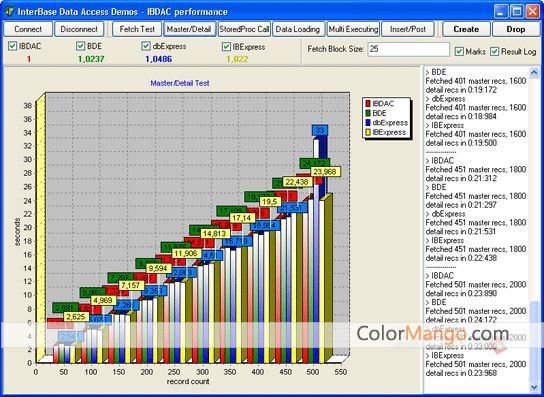Launch the Data Loading test
The width and height of the screenshot is (544, 397).
(x=298, y=29)
